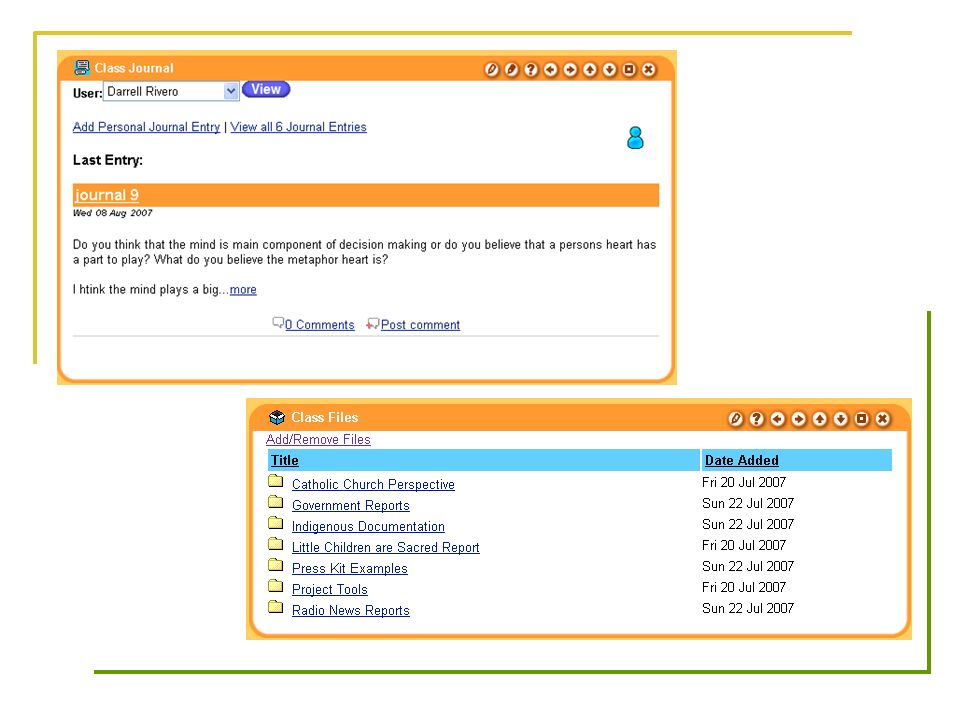Image resolution: width=960 pixels, height=720 pixels.
Task: Open help for the Class Files panel
Action: (757, 419)
